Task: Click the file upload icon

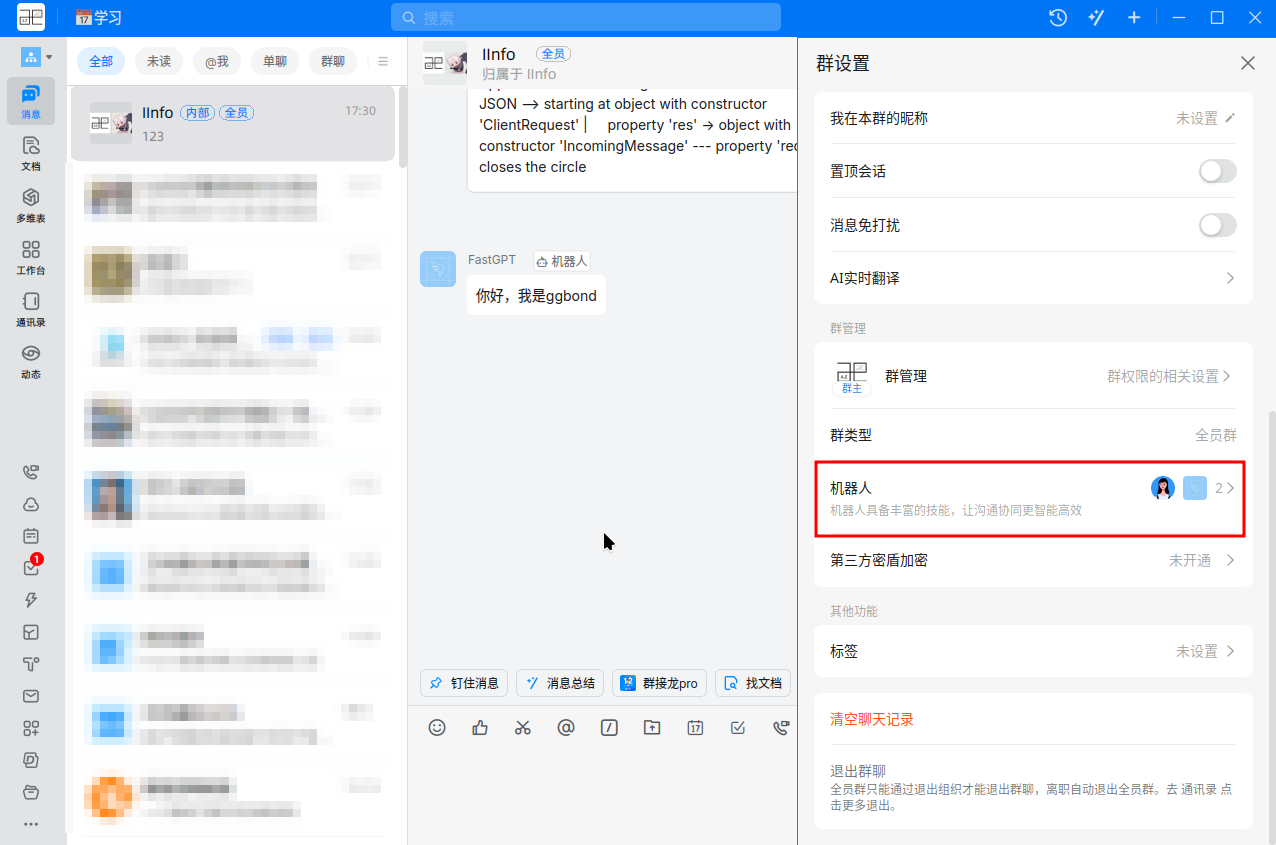Action: tap(652, 727)
